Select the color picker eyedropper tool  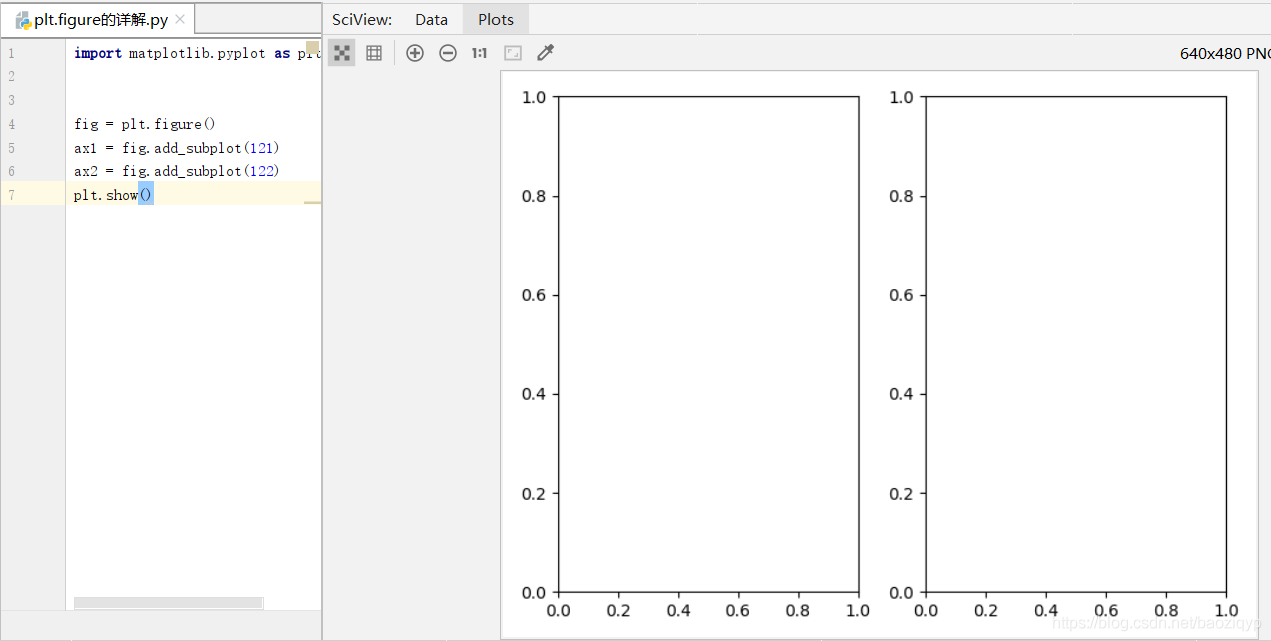545,53
